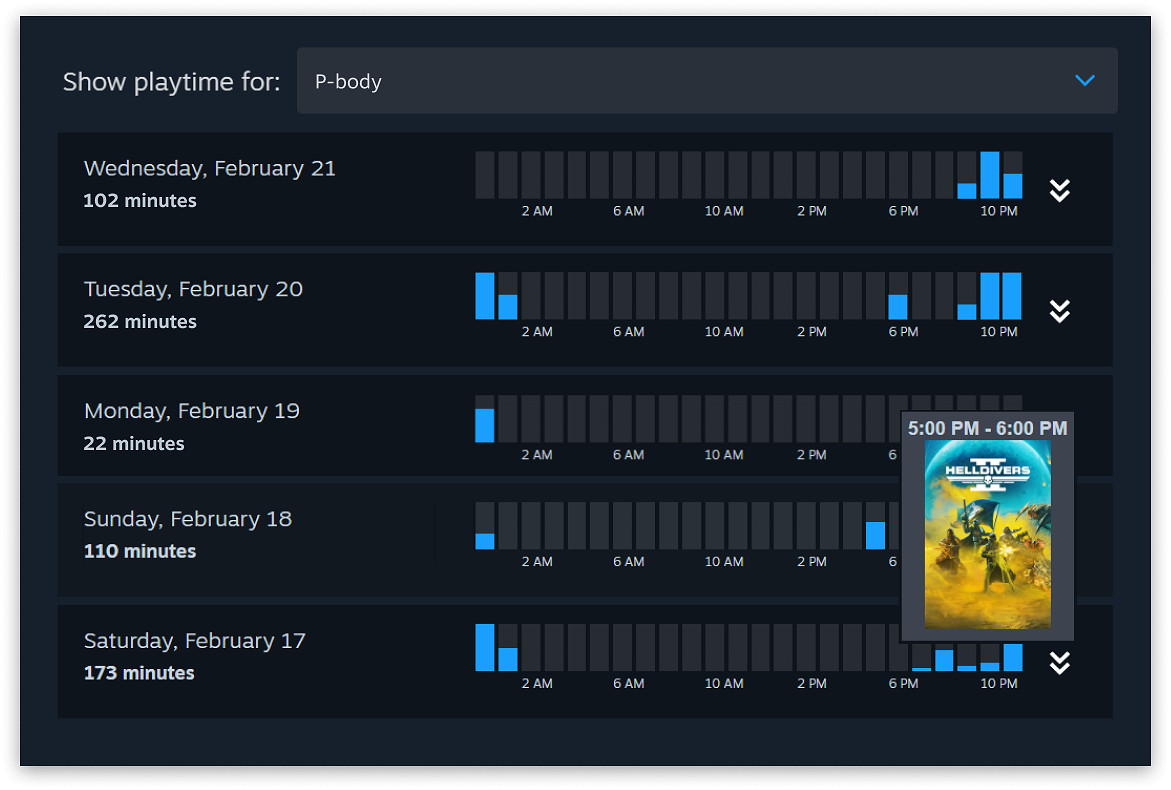Expand details for Wednesday, February 21
This screenshot has width=1171, height=790.
[1059, 190]
